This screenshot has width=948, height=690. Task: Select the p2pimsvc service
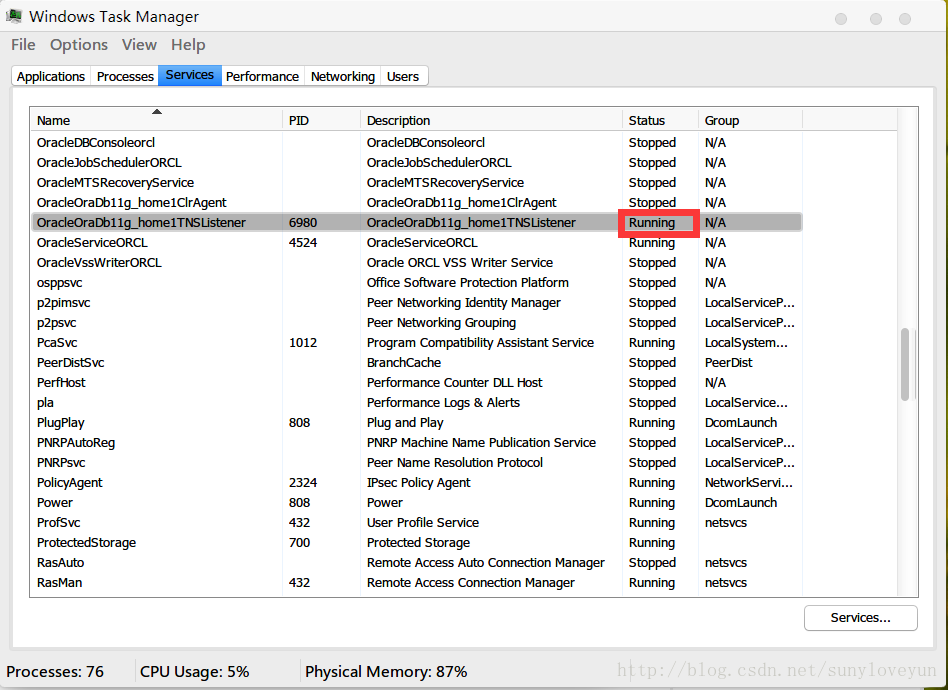pos(63,302)
